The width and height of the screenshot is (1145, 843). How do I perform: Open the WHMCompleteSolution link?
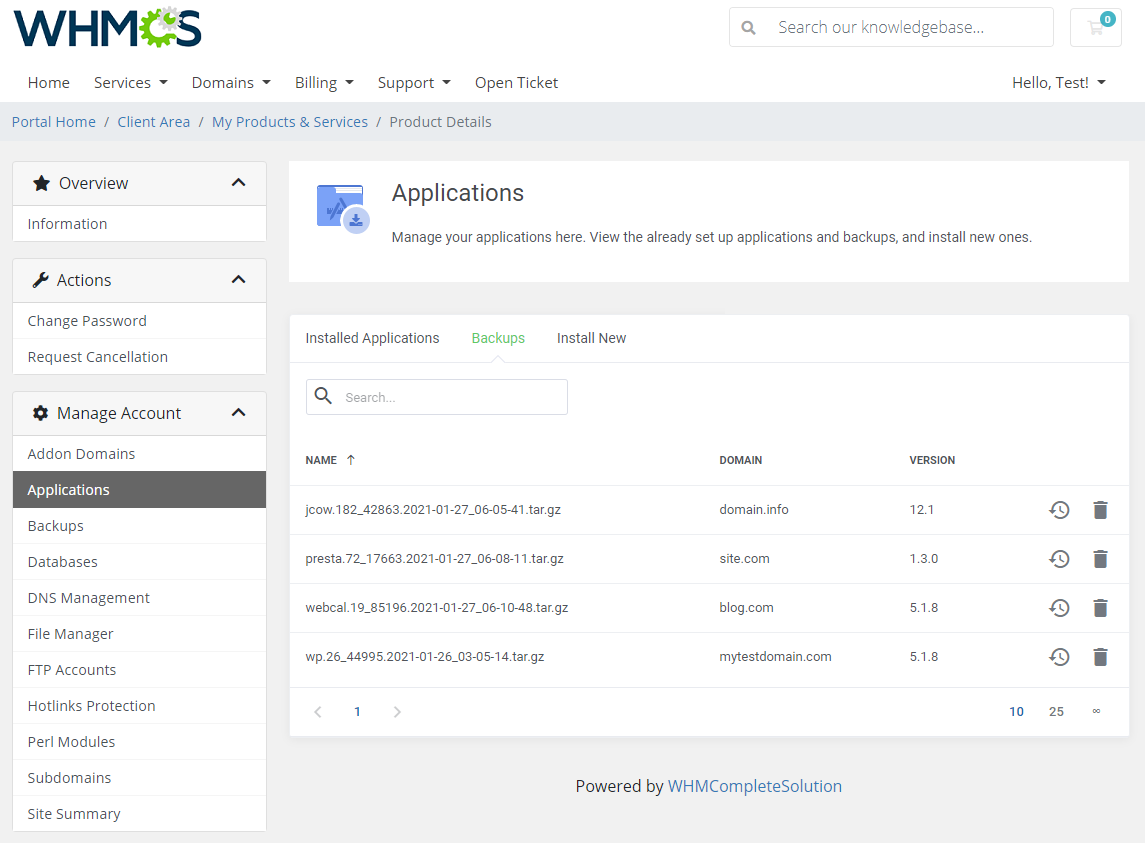pos(755,786)
